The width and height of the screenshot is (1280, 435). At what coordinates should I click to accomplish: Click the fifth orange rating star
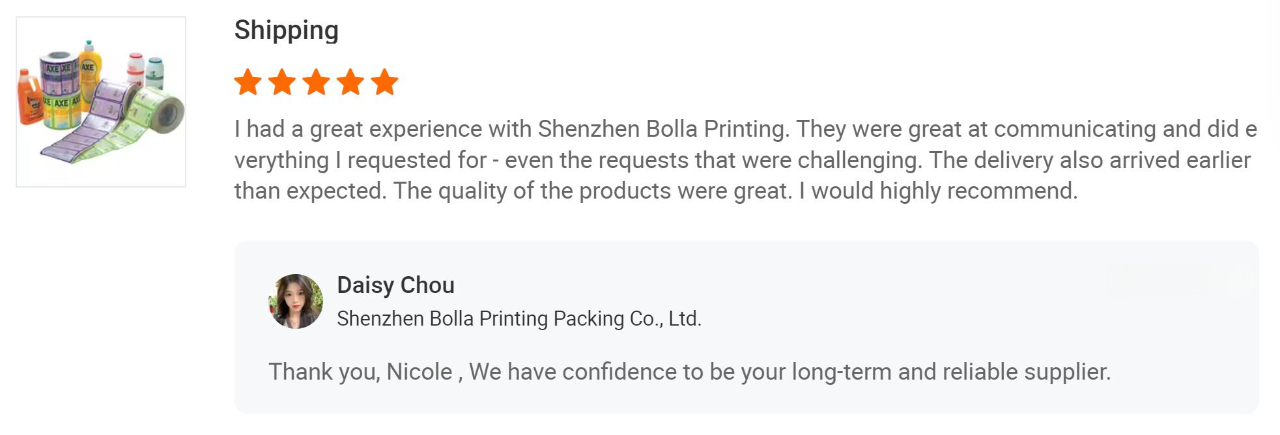(384, 82)
